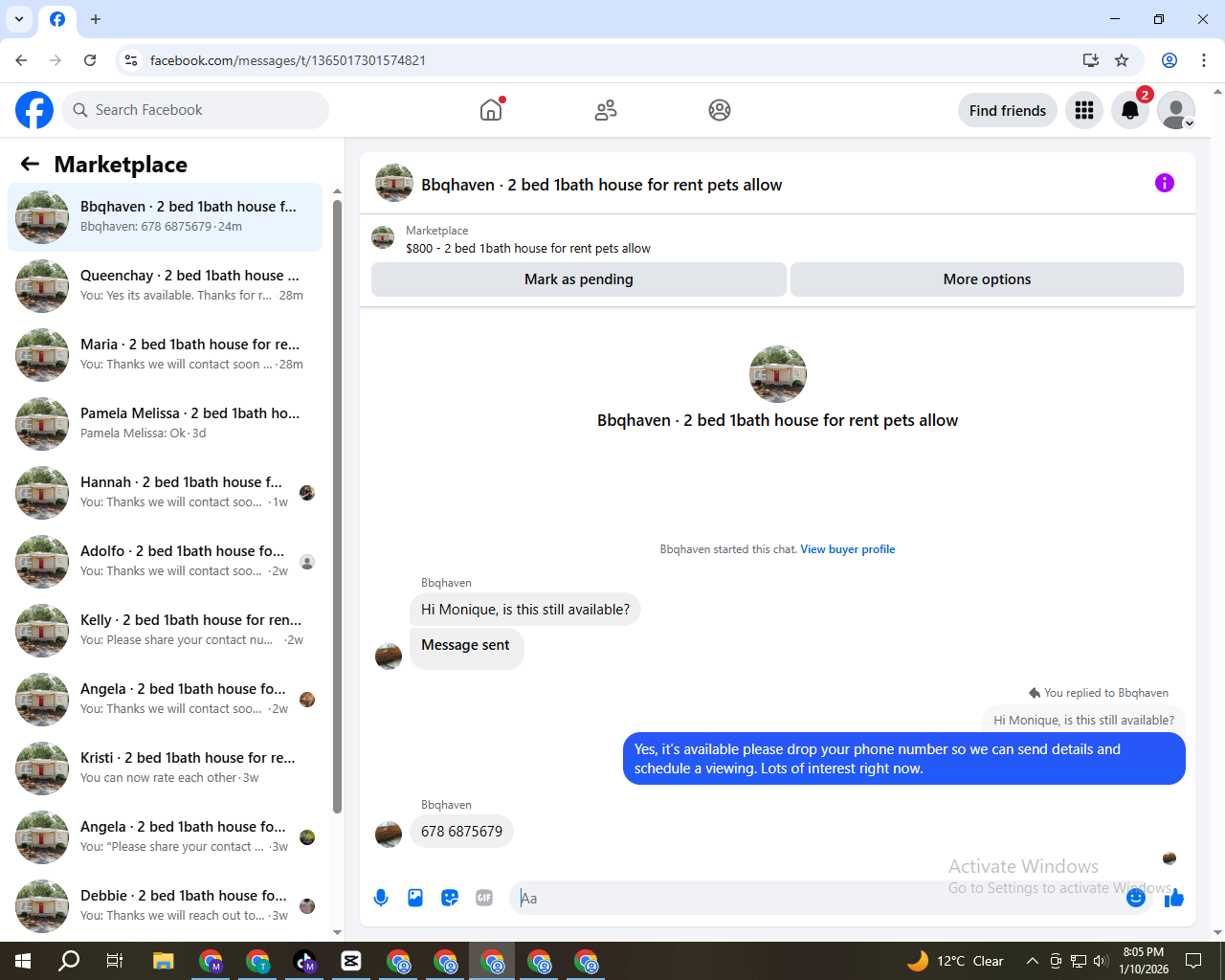1225x980 pixels.
Task: Open the emoji picker icon
Action: 1136,898
